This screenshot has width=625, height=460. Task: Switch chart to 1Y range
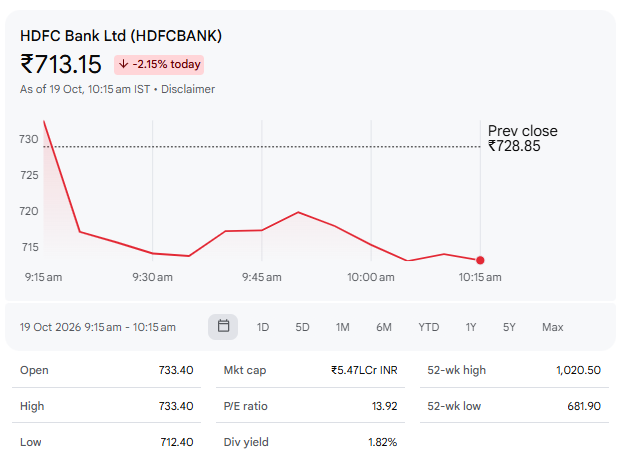(x=471, y=327)
